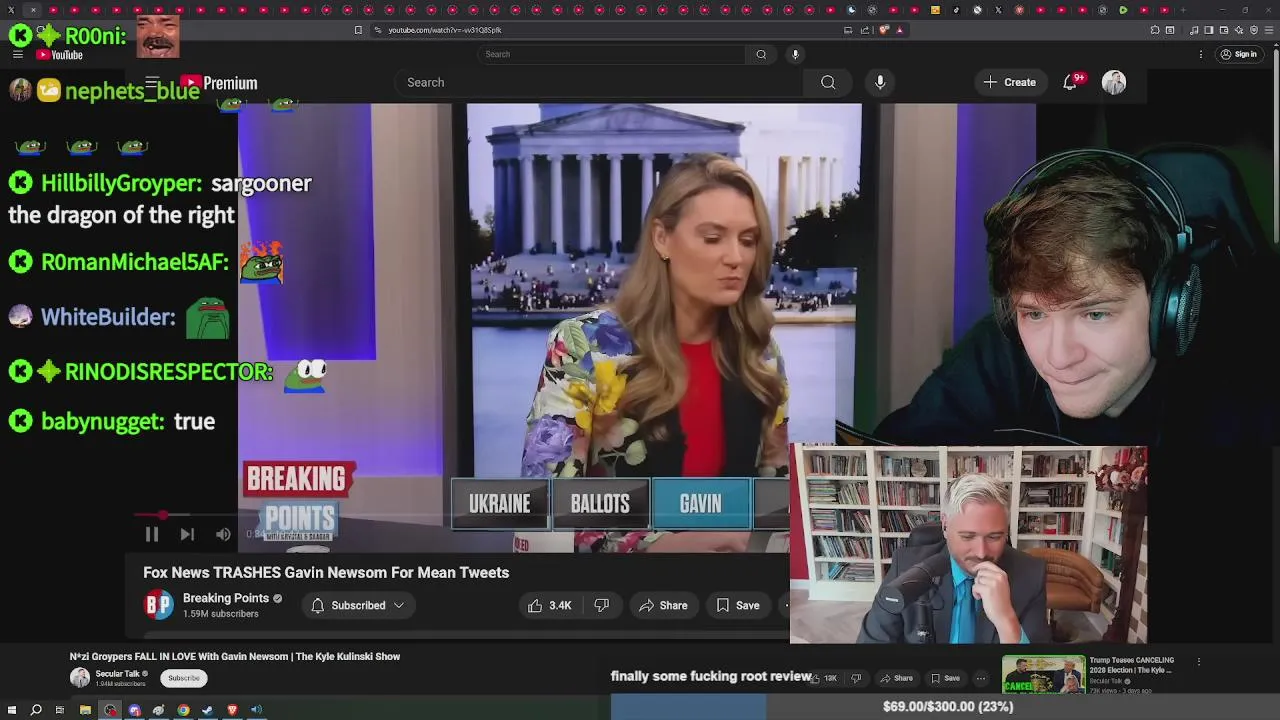Screen dimensions: 1280x720
Task: Open Steam from the taskbar
Action: 207,710
